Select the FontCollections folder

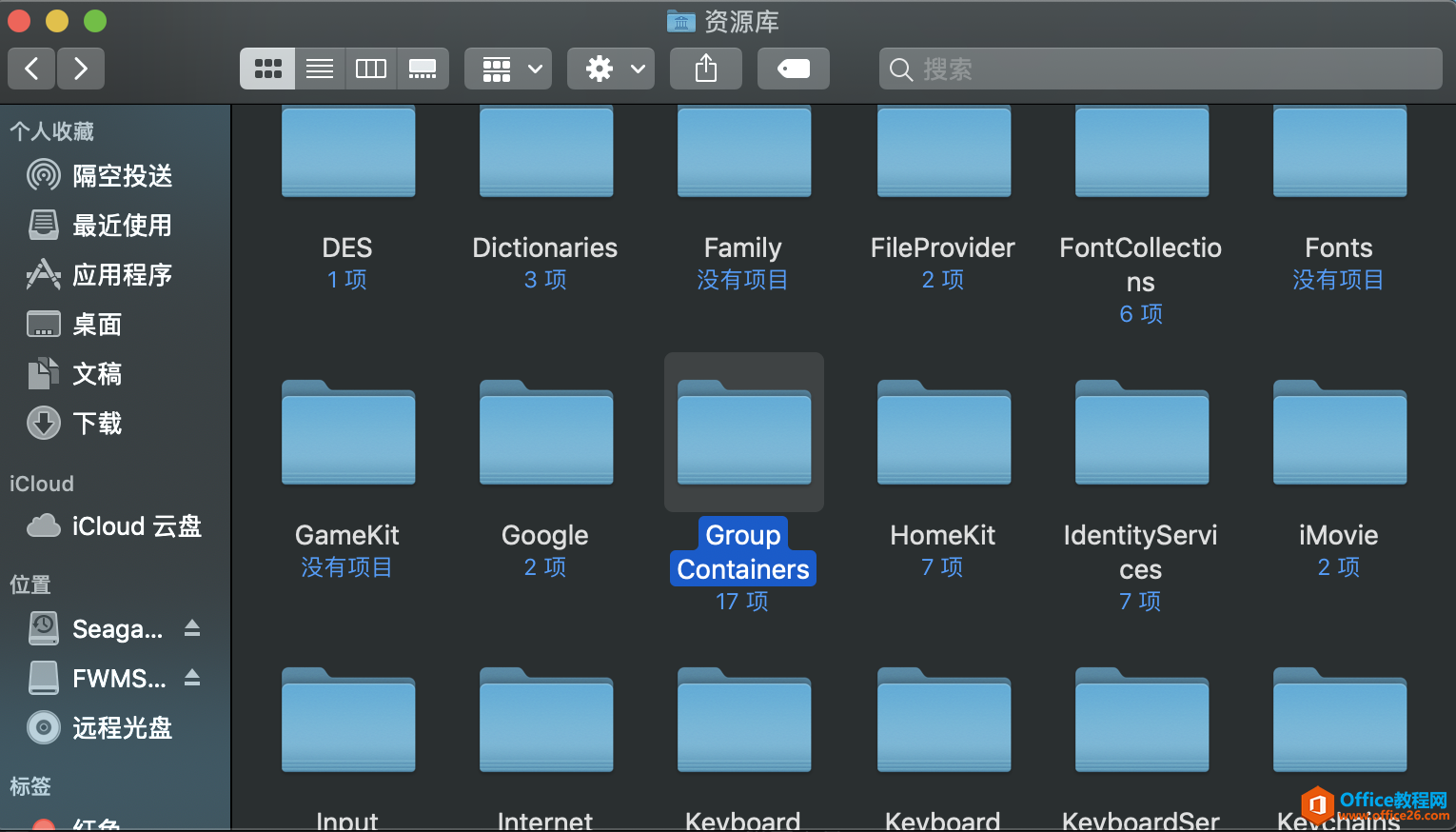pyautogui.click(x=1142, y=152)
